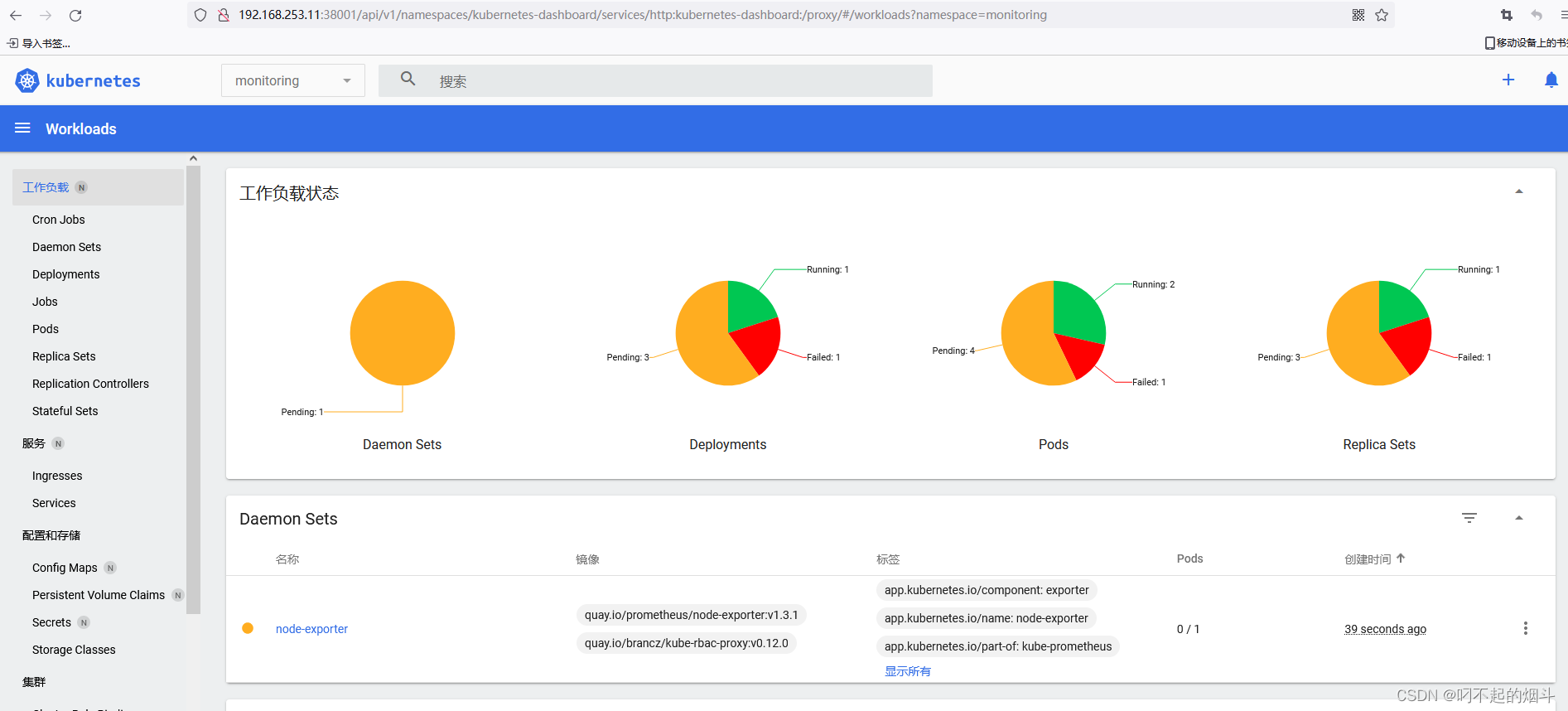Click the Kubernetes logo
Screen dimensions: 1568x711
tap(78, 80)
